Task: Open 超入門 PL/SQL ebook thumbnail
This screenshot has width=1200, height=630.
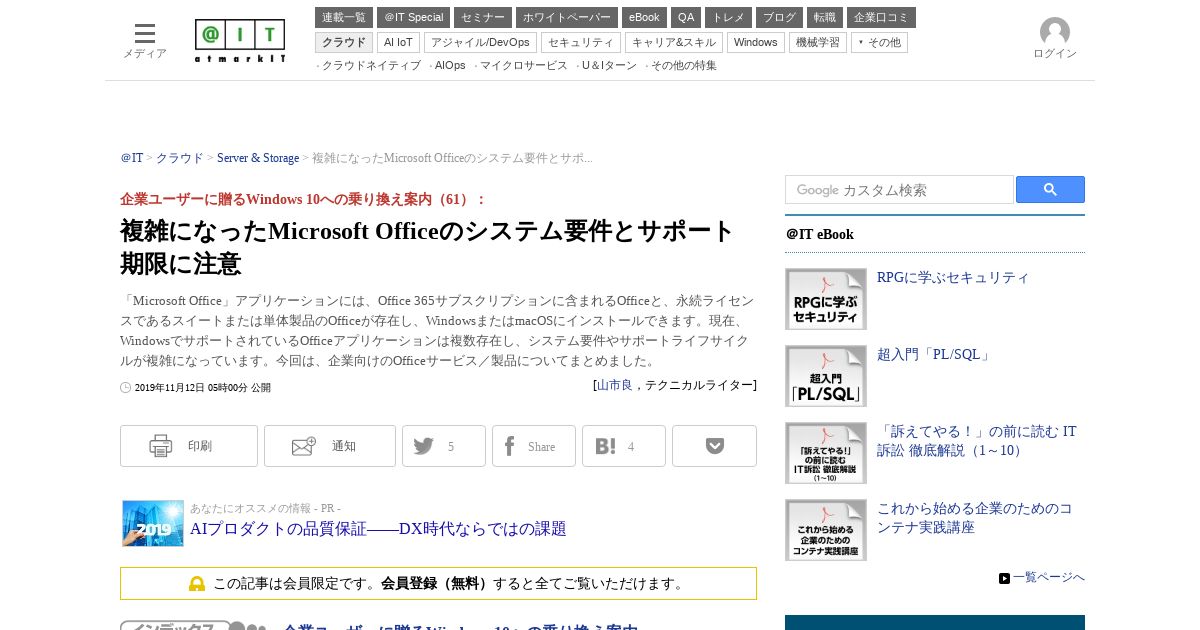Action: tap(826, 376)
